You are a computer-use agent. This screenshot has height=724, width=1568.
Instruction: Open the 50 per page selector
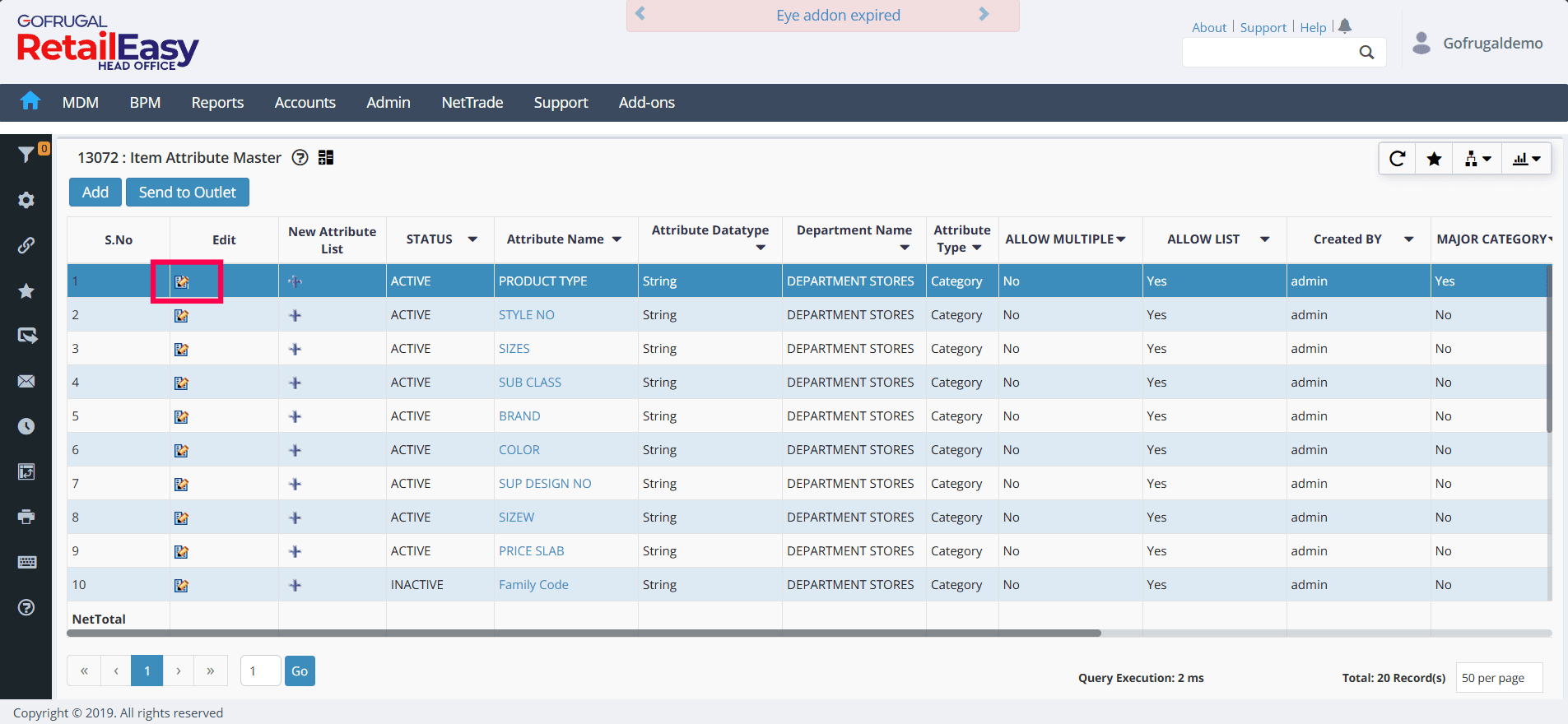pyautogui.click(x=1498, y=678)
